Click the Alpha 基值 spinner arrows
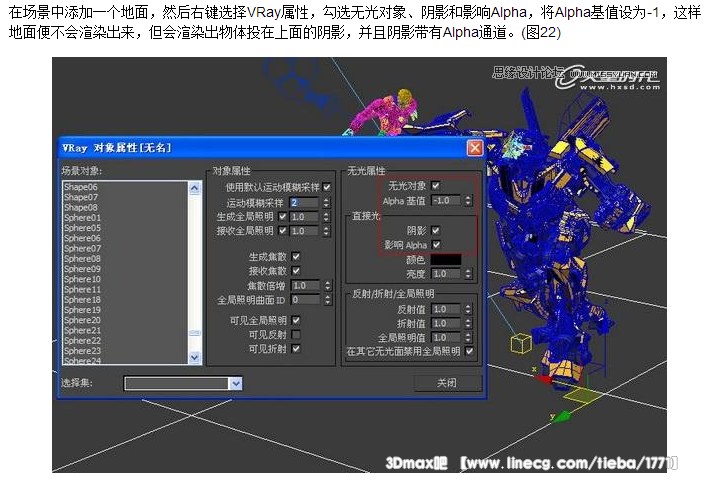The width and height of the screenshot is (707, 480). pyautogui.click(x=468, y=201)
